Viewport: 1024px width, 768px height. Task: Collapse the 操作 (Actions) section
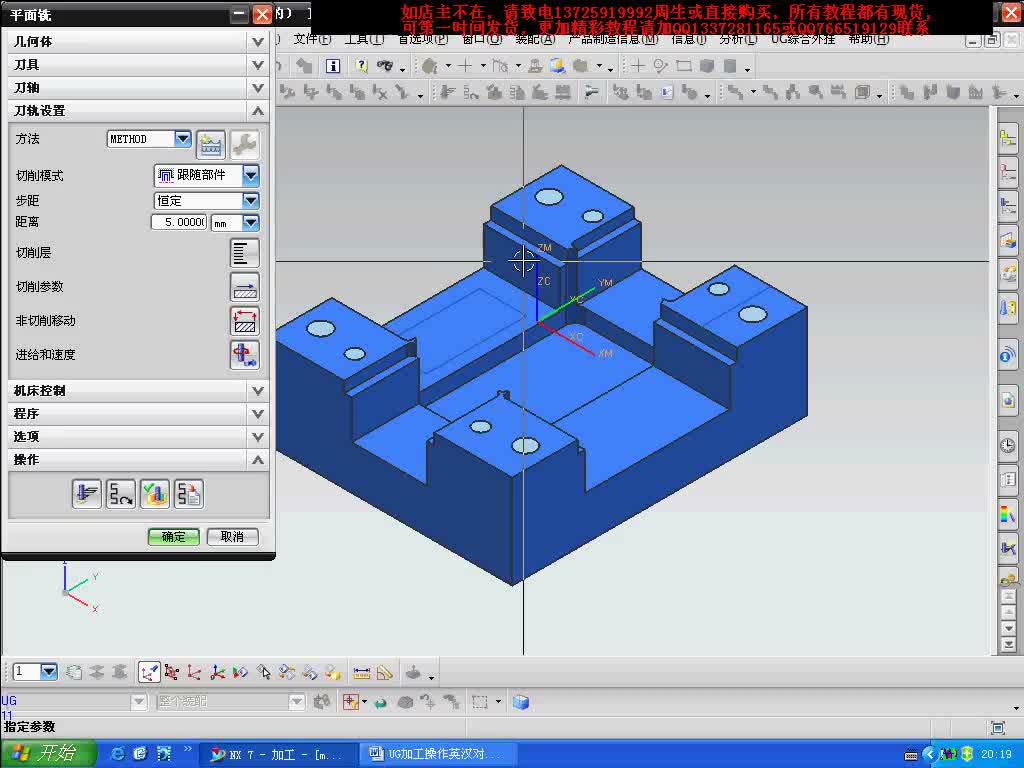pos(257,460)
